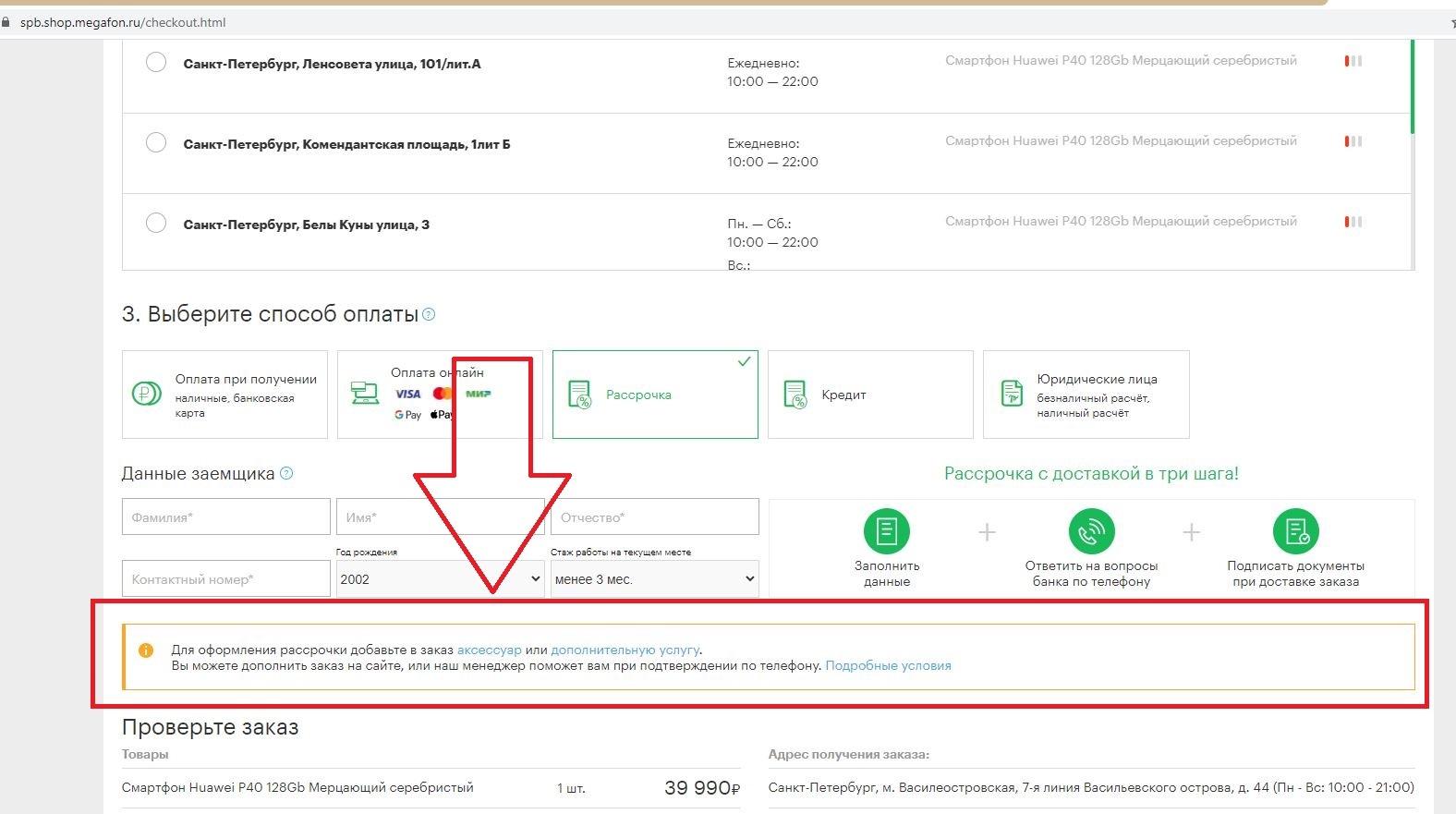Click the ruble coin icon for cash payment
Viewport: 1456px width, 814px height.
147,395
